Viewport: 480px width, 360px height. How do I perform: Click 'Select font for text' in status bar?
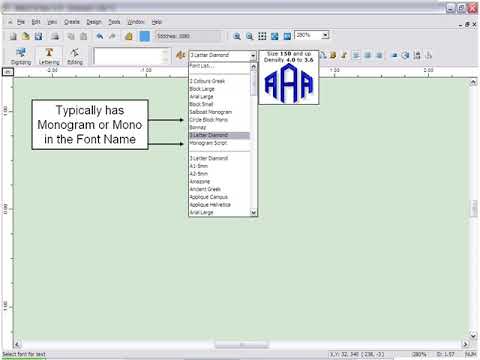[x=24, y=354]
